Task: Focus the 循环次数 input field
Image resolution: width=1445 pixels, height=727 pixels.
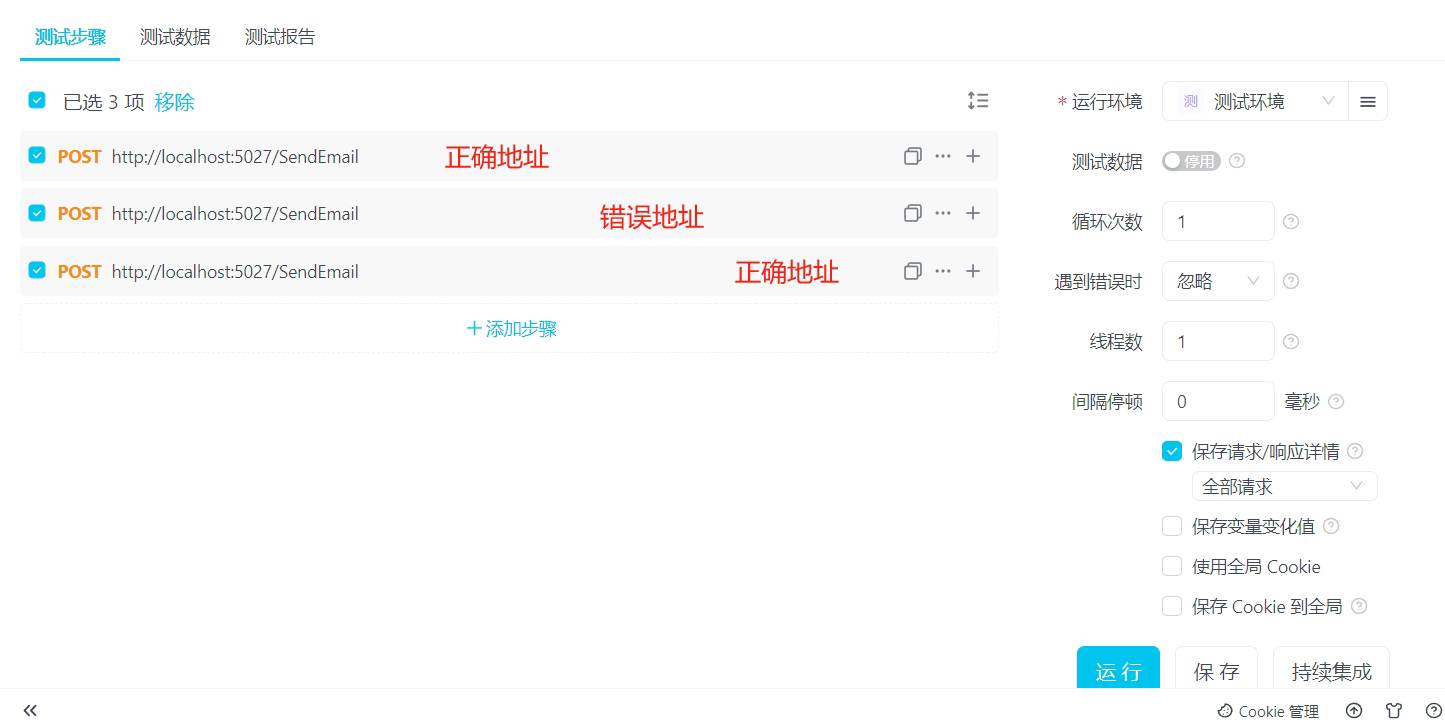Action: tap(1218, 221)
